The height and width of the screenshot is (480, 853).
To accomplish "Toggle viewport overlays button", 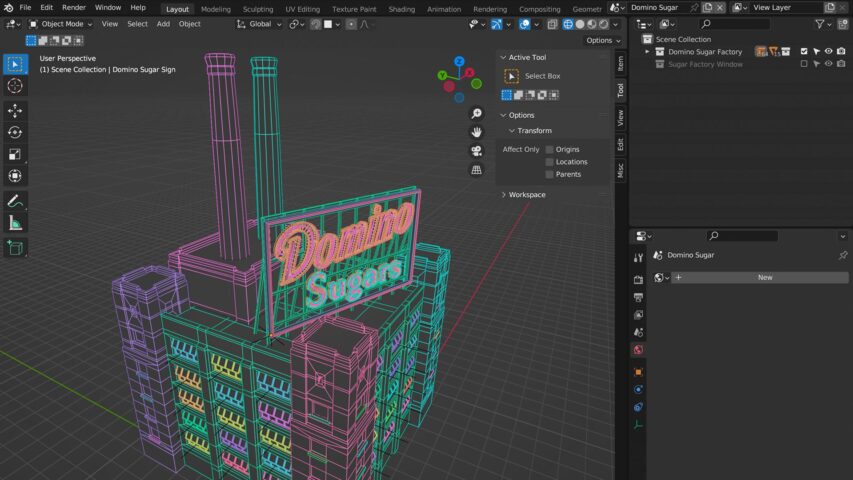I will (x=524, y=24).
